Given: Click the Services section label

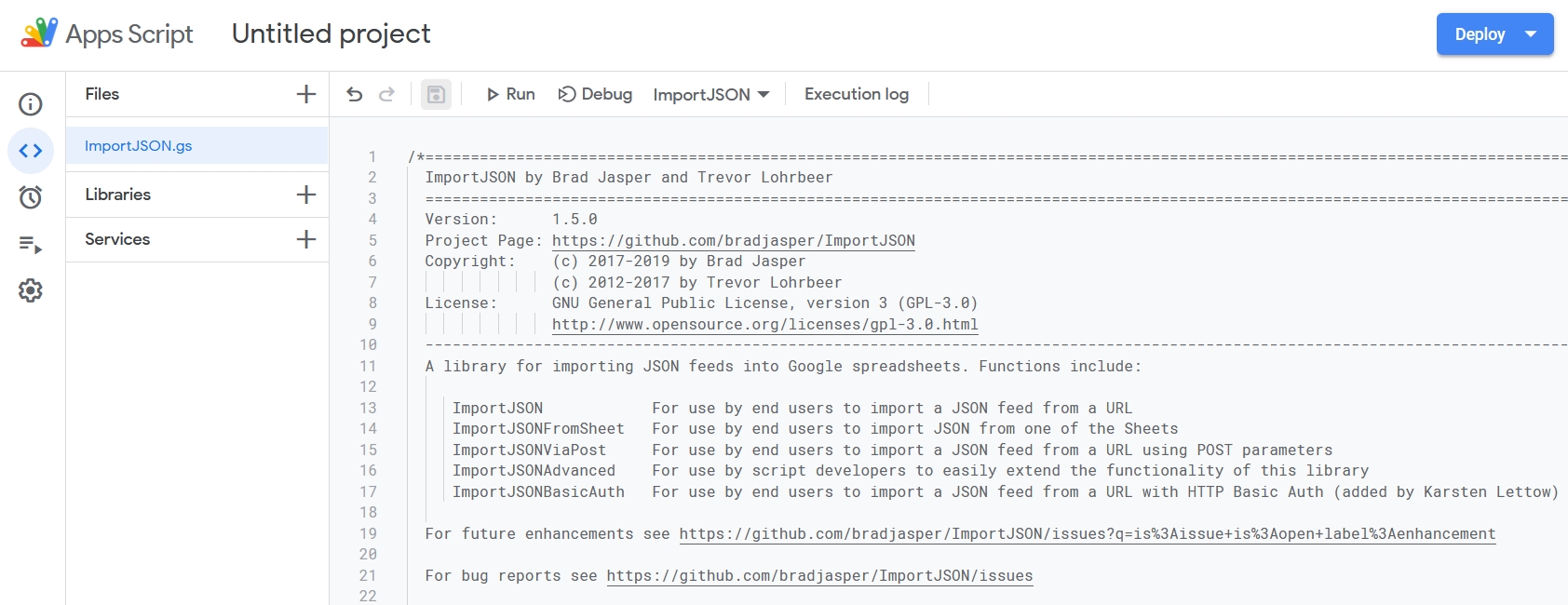Looking at the screenshot, I should [117, 239].
